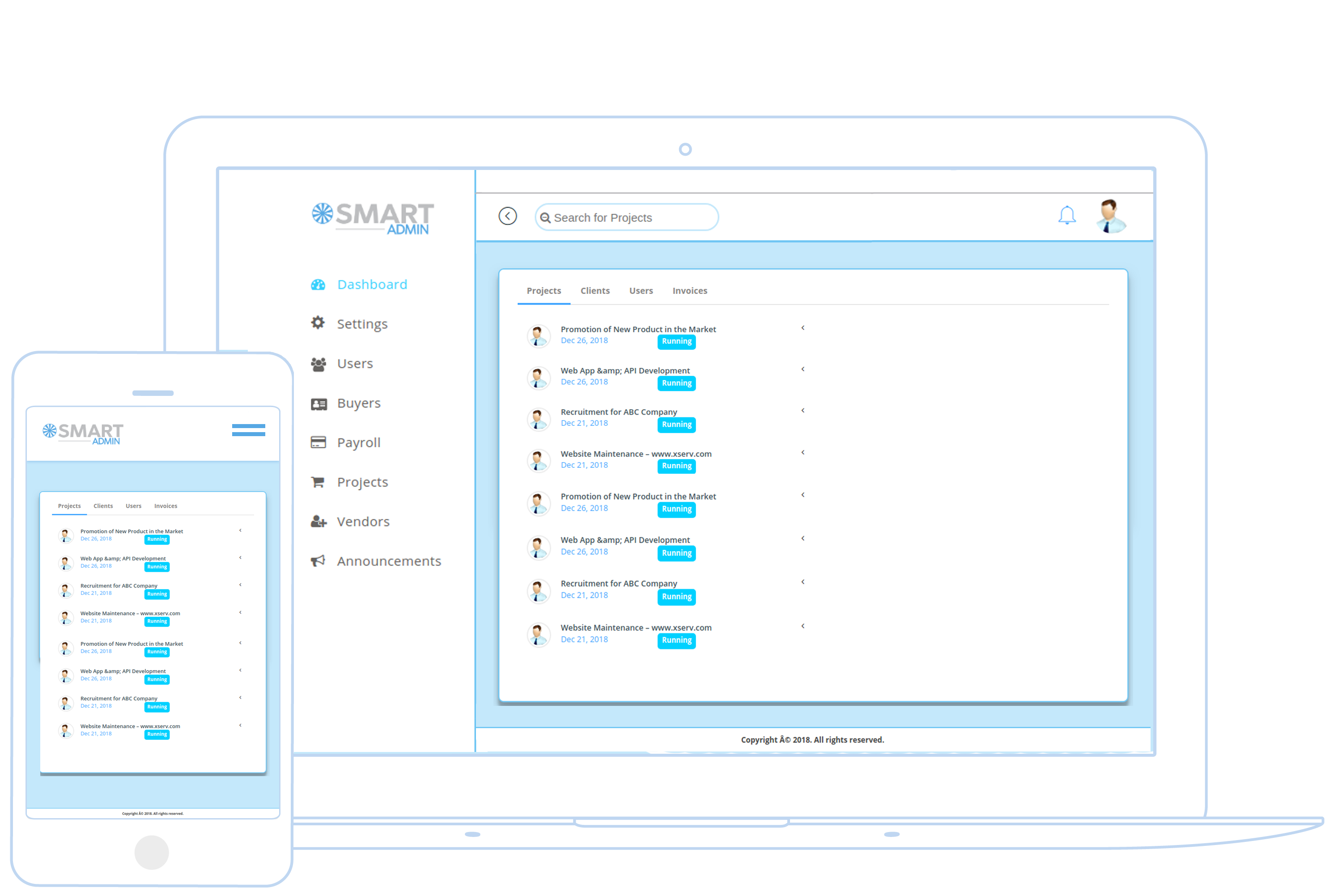Click Running badge on first Recruitment project
1342x896 pixels.
coord(676,425)
